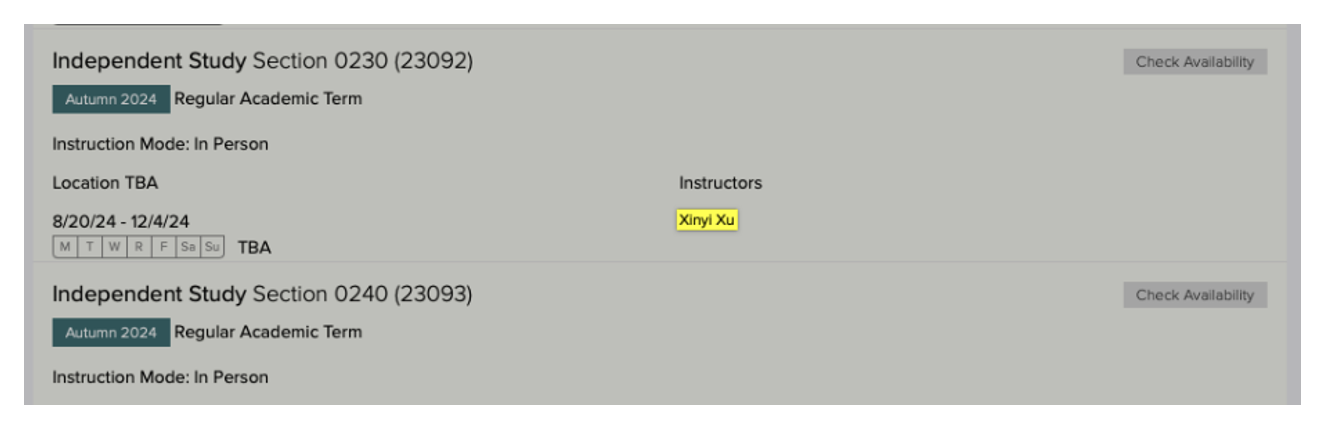Click TBA meeting time beside day boxes

tap(254, 248)
